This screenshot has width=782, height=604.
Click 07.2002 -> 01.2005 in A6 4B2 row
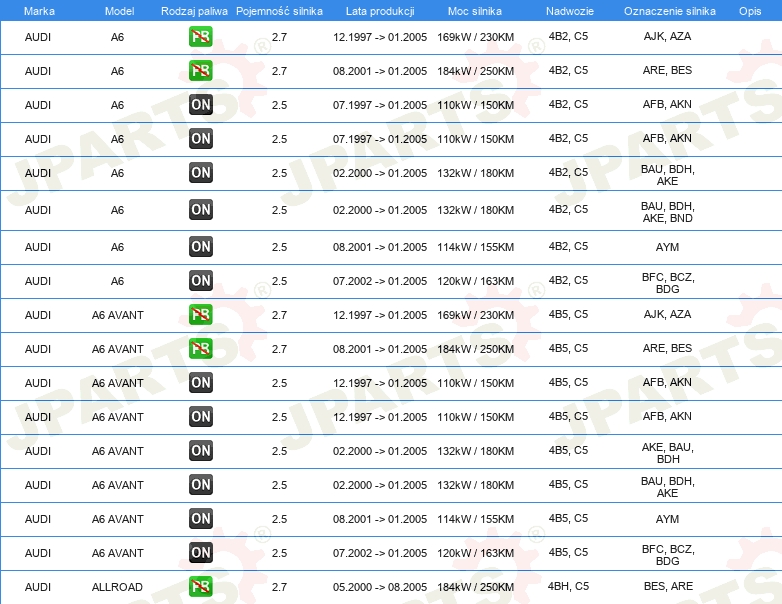click(x=380, y=281)
